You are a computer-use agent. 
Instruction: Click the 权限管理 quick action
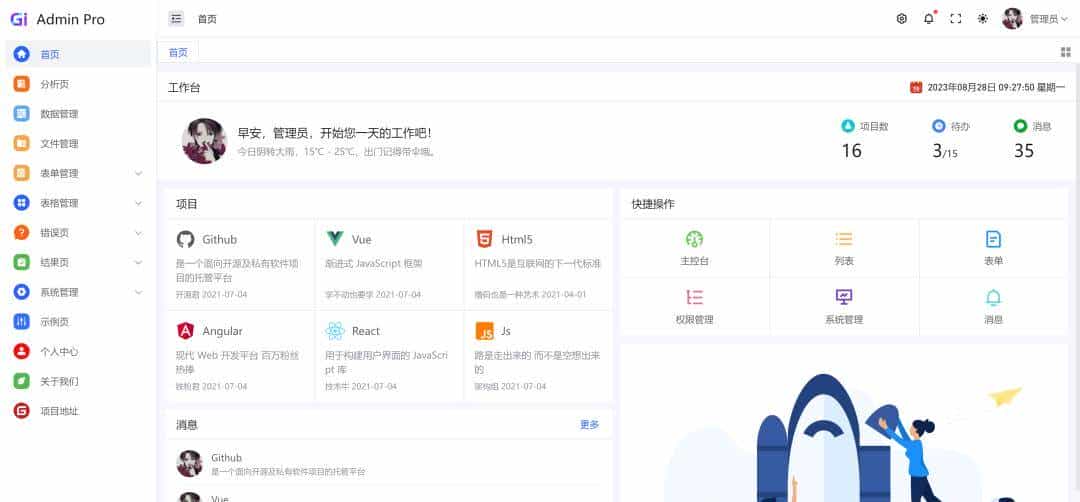[694, 307]
